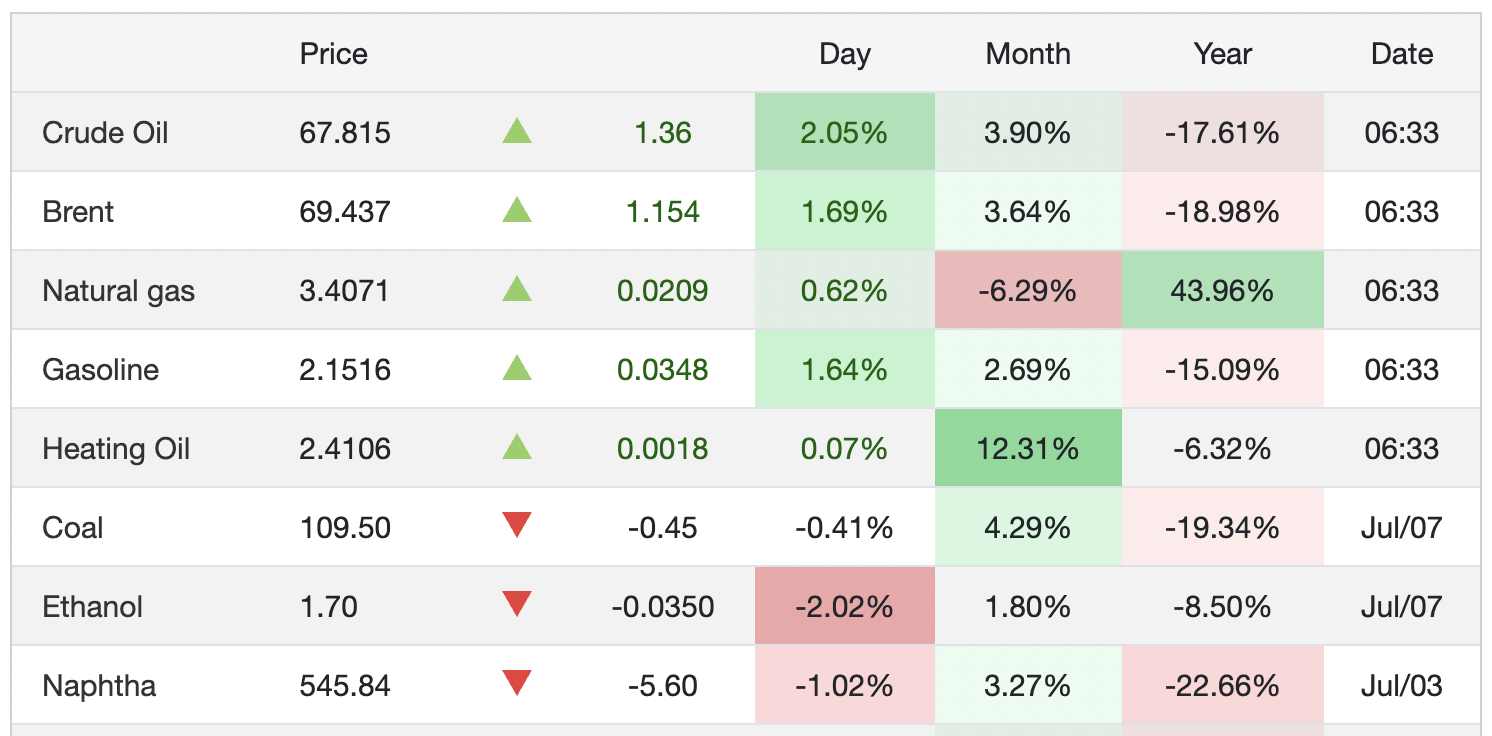Click the Naphtha red down arrow

coord(517,683)
